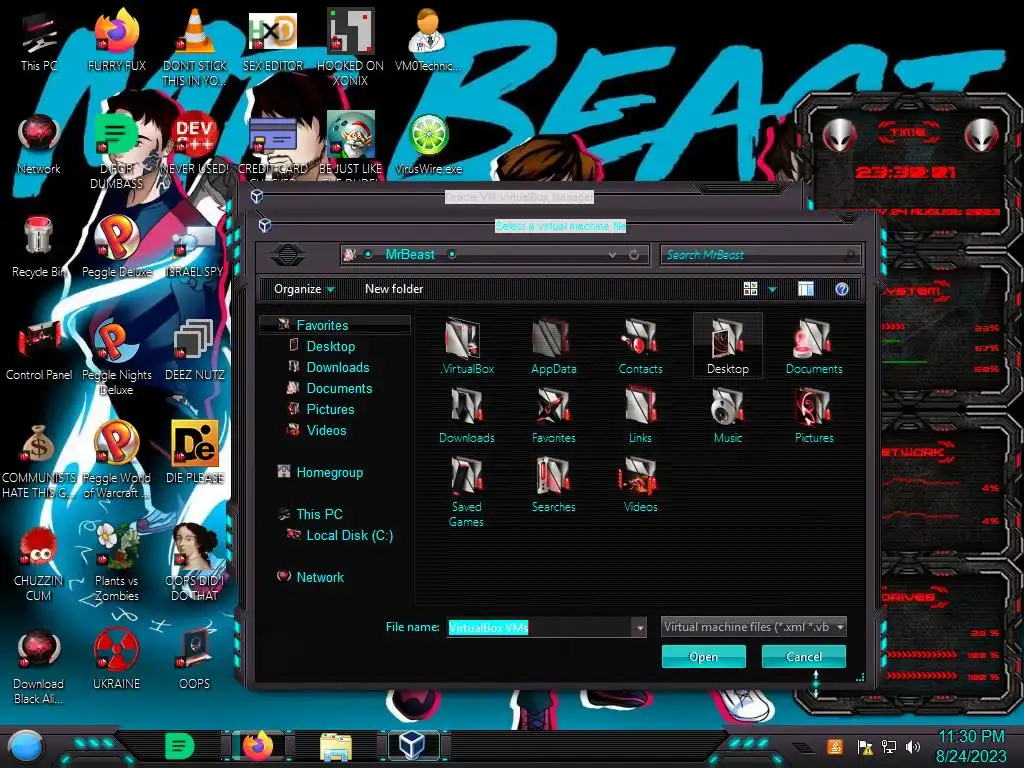Select the Music folder
This screenshot has width=1024, height=768.
727,415
